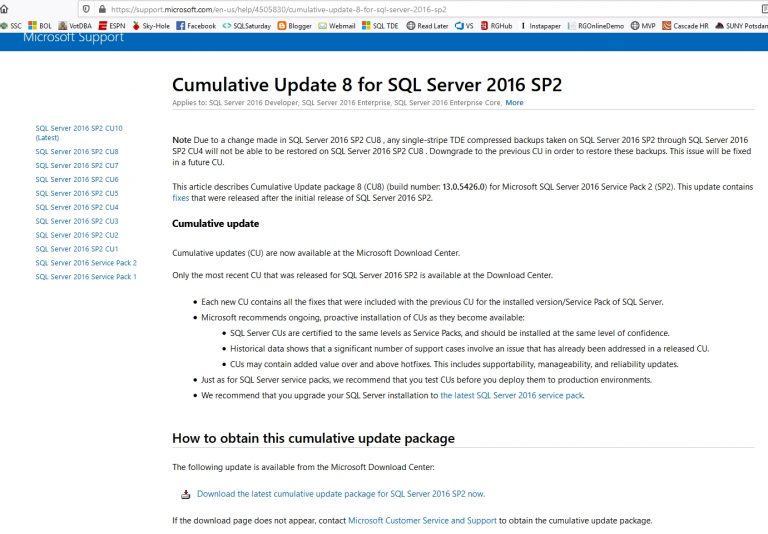
Task: Click Download the latest cumulative update package link
Action: pos(340,494)
